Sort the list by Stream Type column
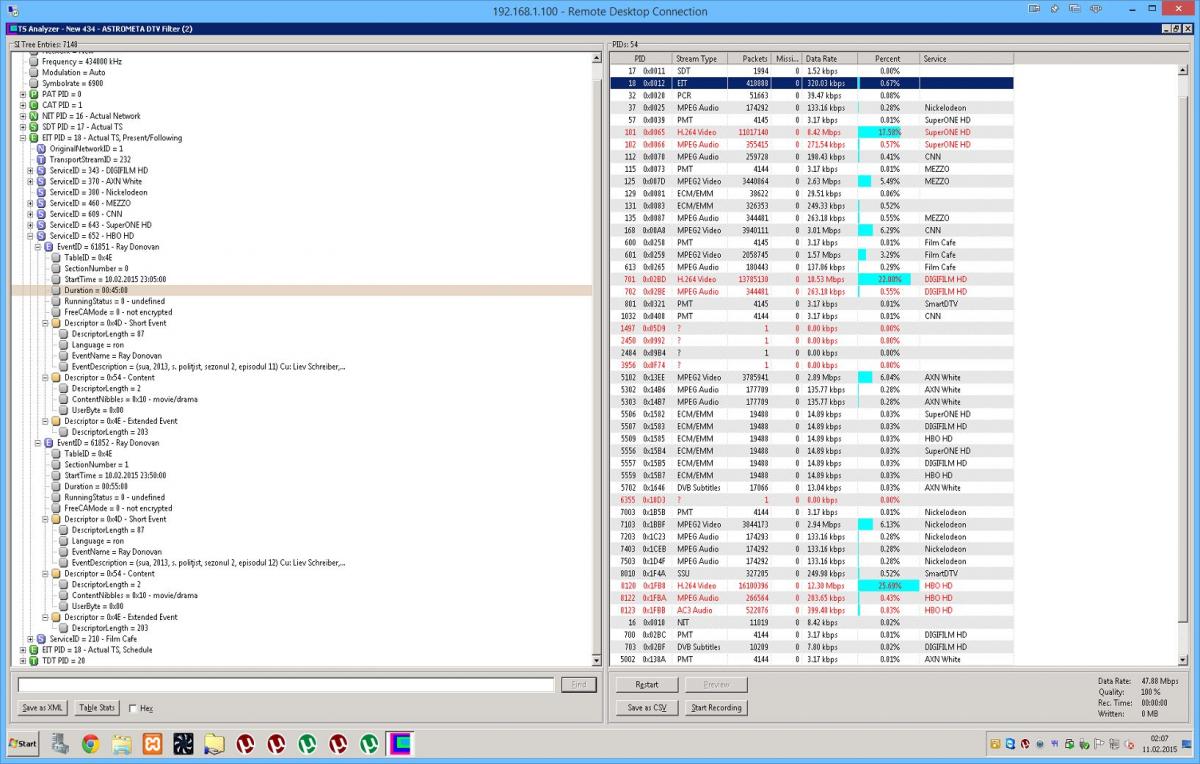The height and width of the screenshot is (764, 1200). click(x=698, y=59)
